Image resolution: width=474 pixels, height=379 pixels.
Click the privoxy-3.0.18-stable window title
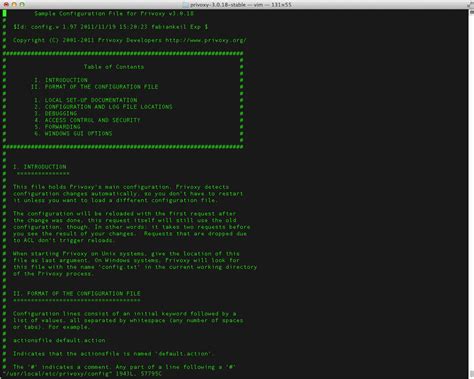[241, 5]
